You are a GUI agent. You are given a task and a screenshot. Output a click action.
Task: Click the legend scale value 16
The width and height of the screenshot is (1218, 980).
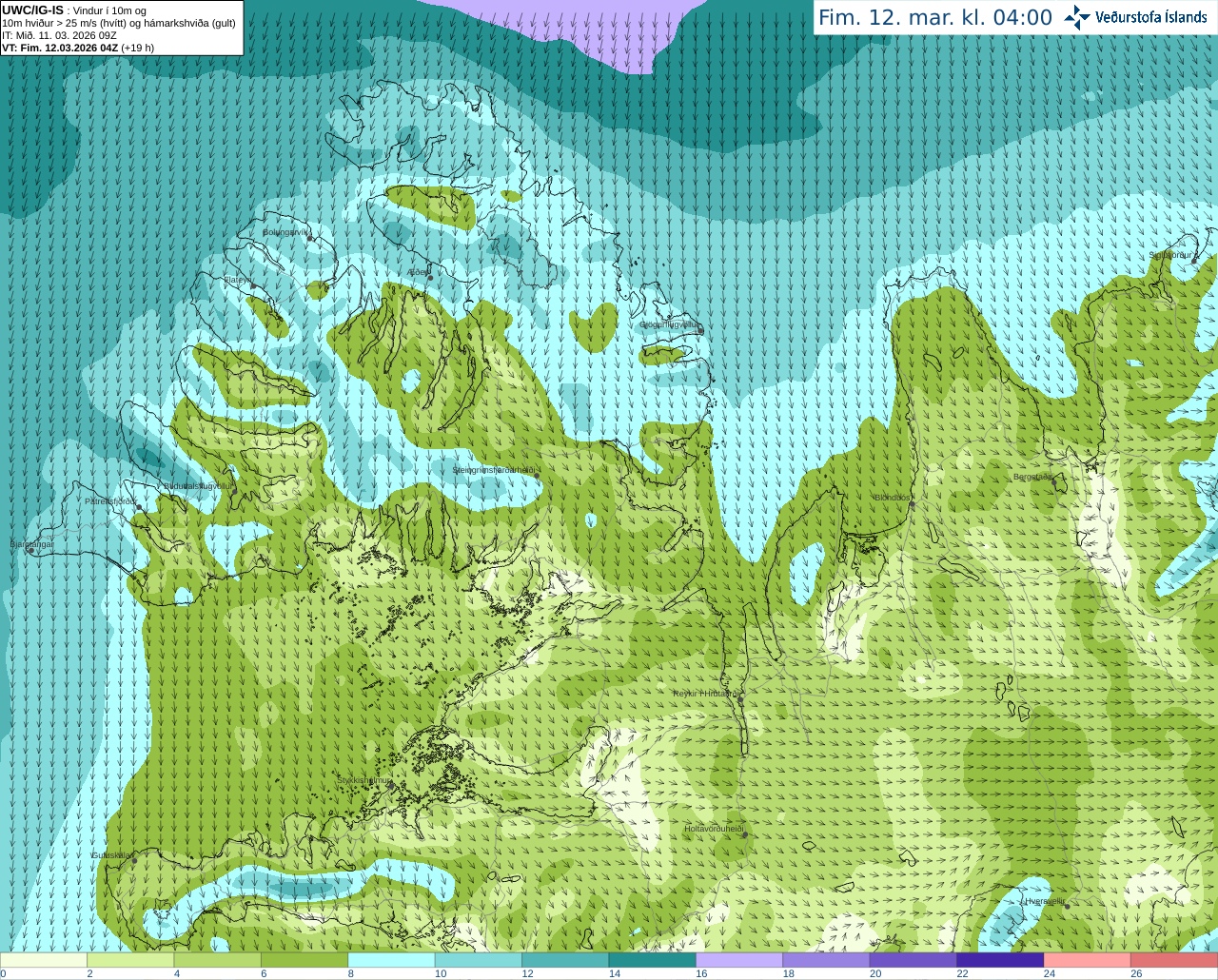(x=699, y=974)
